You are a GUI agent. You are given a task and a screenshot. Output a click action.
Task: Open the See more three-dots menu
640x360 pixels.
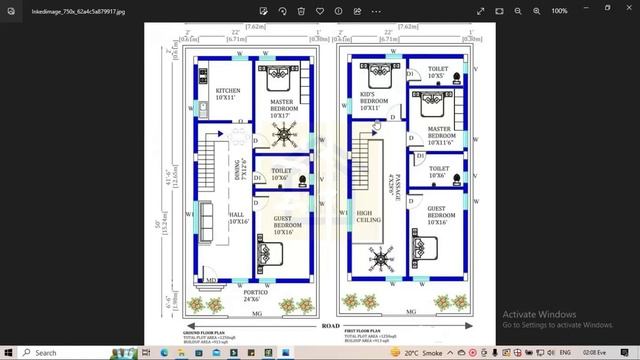pyautogui.click(x=376, y=11)
